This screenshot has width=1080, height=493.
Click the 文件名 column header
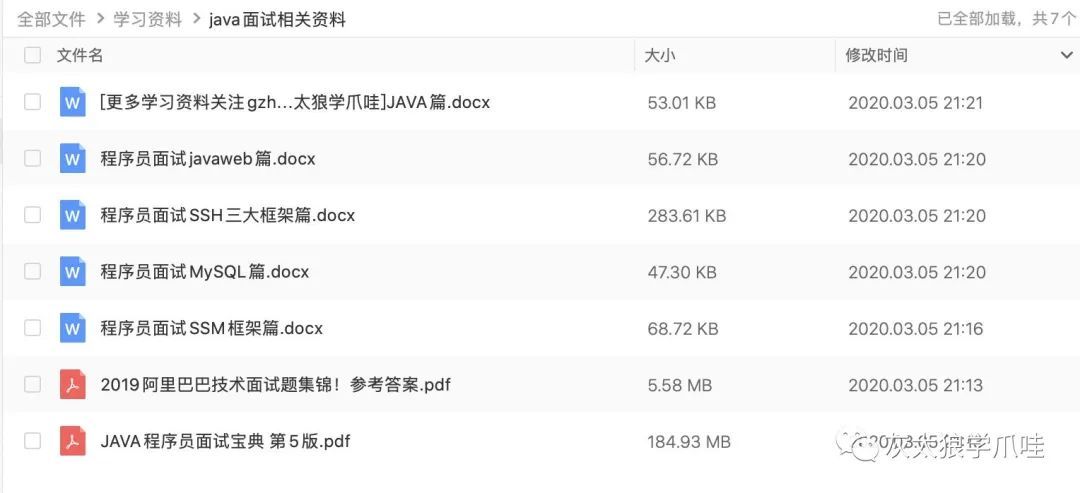coord(80,56)
